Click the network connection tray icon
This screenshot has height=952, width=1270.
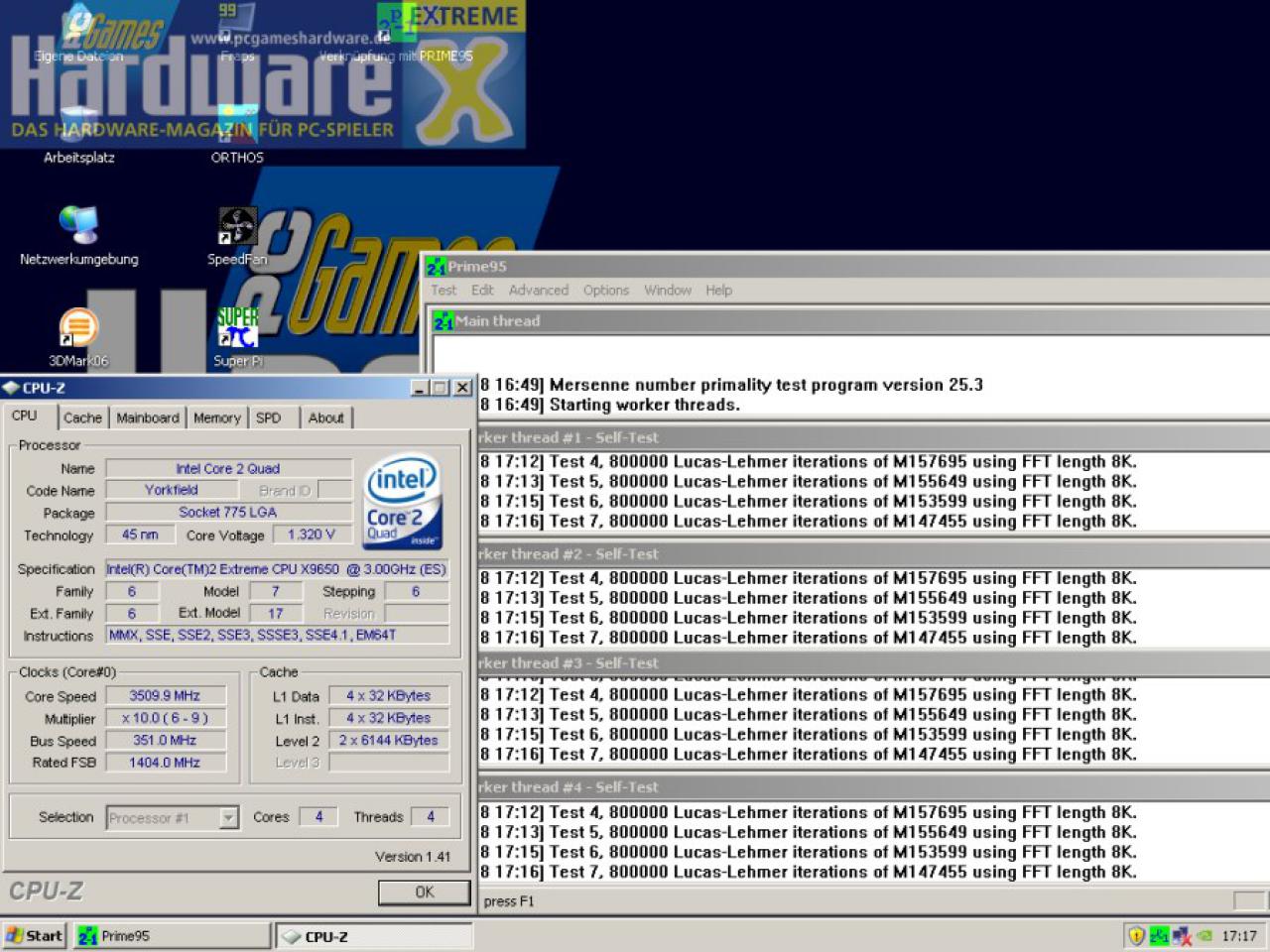pyautogui.click(x=1181, y=935)
